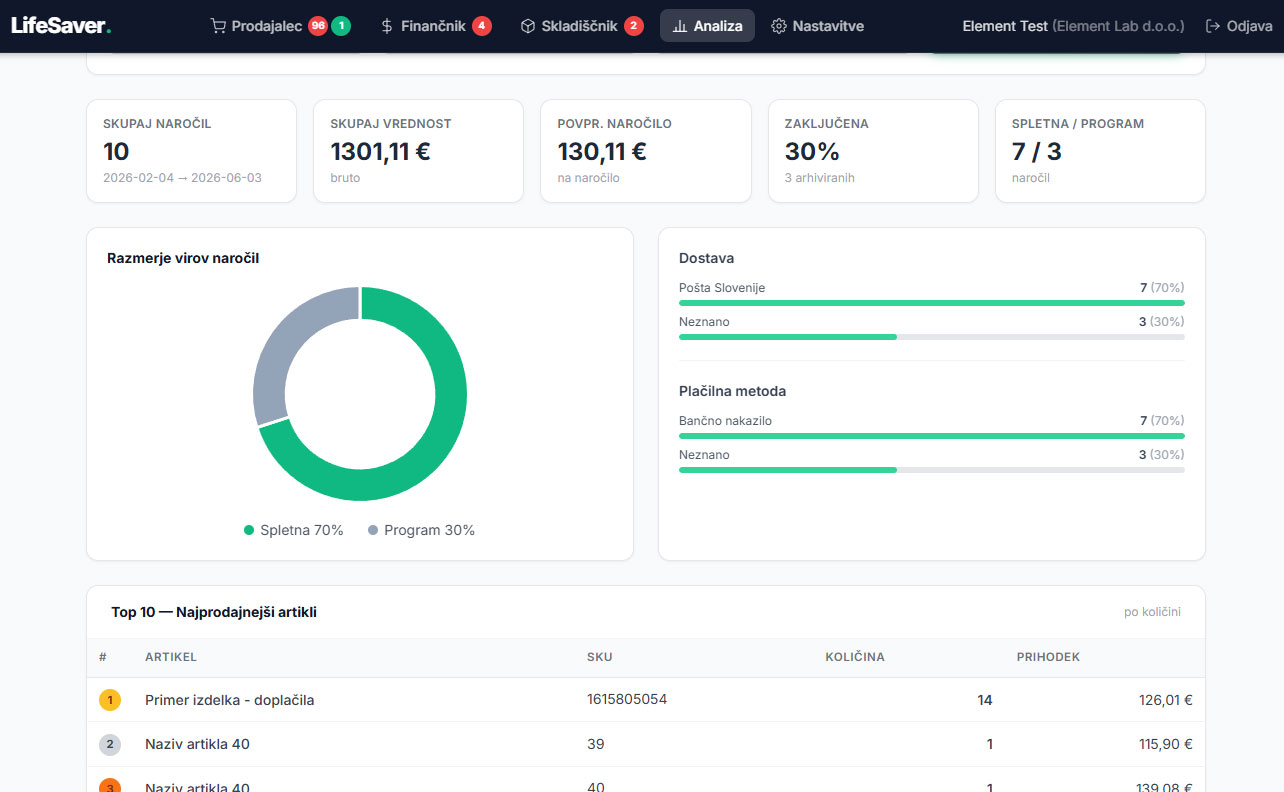Screen dimensions: 1284x792
Task: Click the box icon beside Skladiščnik
Action: 527,26
